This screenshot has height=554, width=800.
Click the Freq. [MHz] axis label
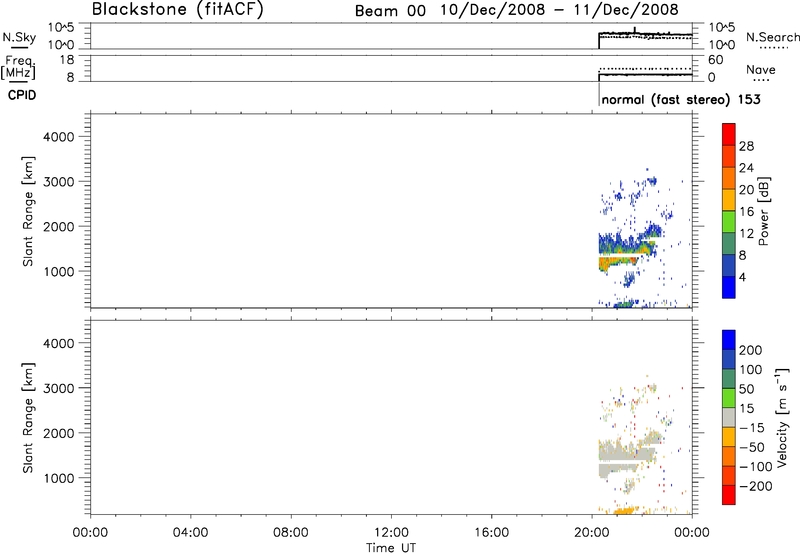click(x=18, y=67)
